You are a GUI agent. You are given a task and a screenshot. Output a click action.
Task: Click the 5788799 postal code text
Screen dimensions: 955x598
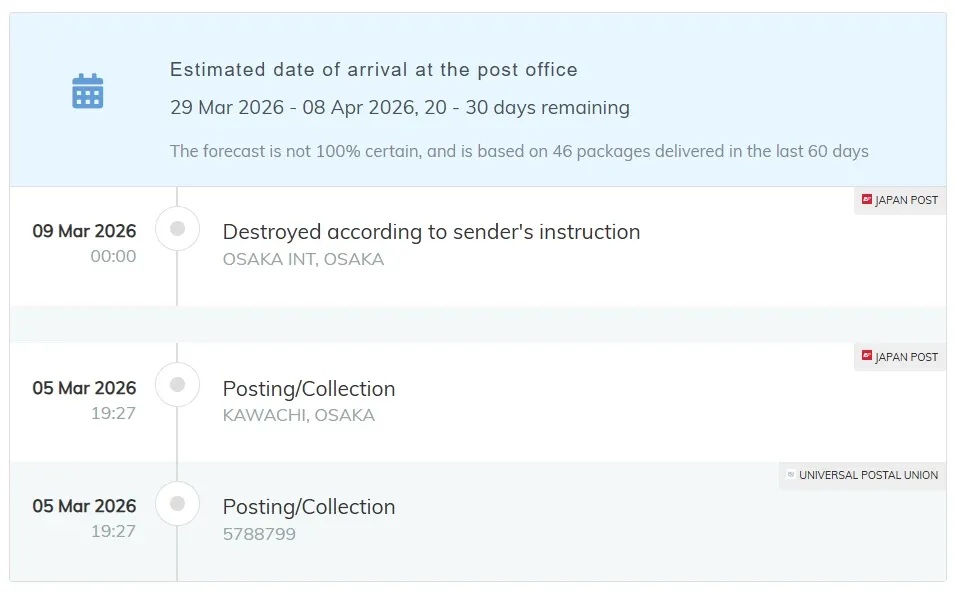click(x=259, y=534)
